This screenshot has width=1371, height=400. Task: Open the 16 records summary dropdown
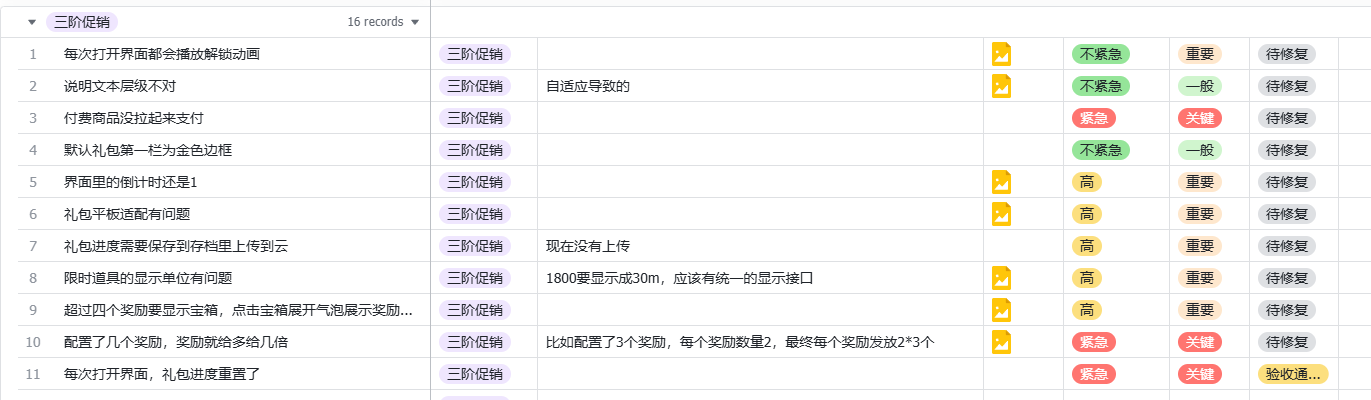[383, 22]
